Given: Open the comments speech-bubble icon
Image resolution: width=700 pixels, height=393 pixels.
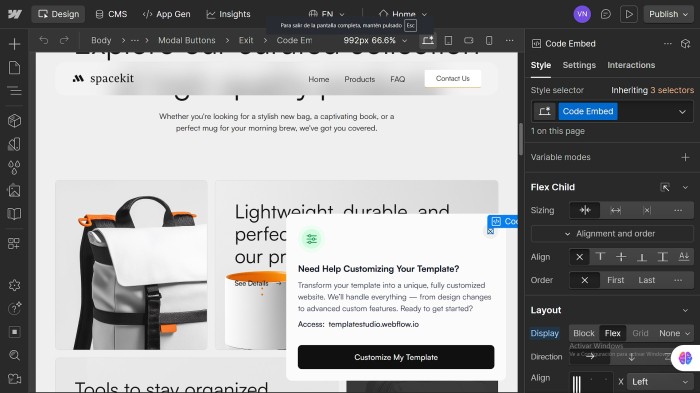Looking at the screenshot, I should [605, 14].
